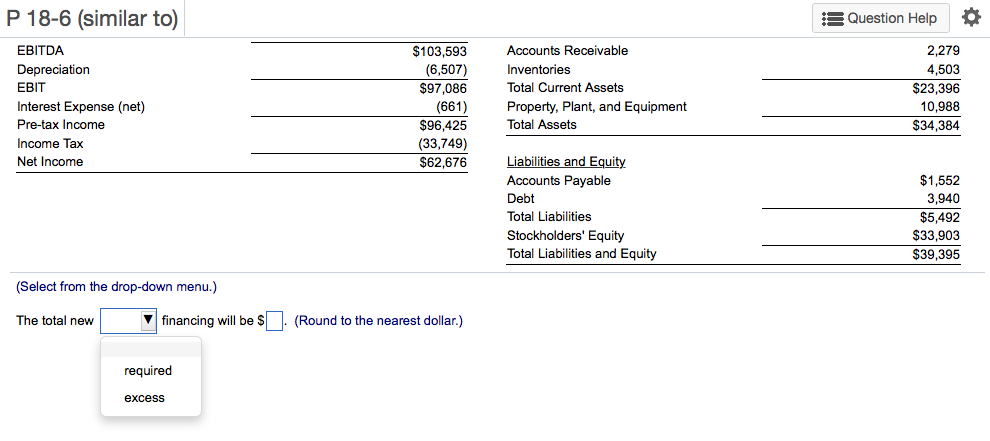Click the $62,676 net income value
This screenshot has height=441, width=990.
443,162
